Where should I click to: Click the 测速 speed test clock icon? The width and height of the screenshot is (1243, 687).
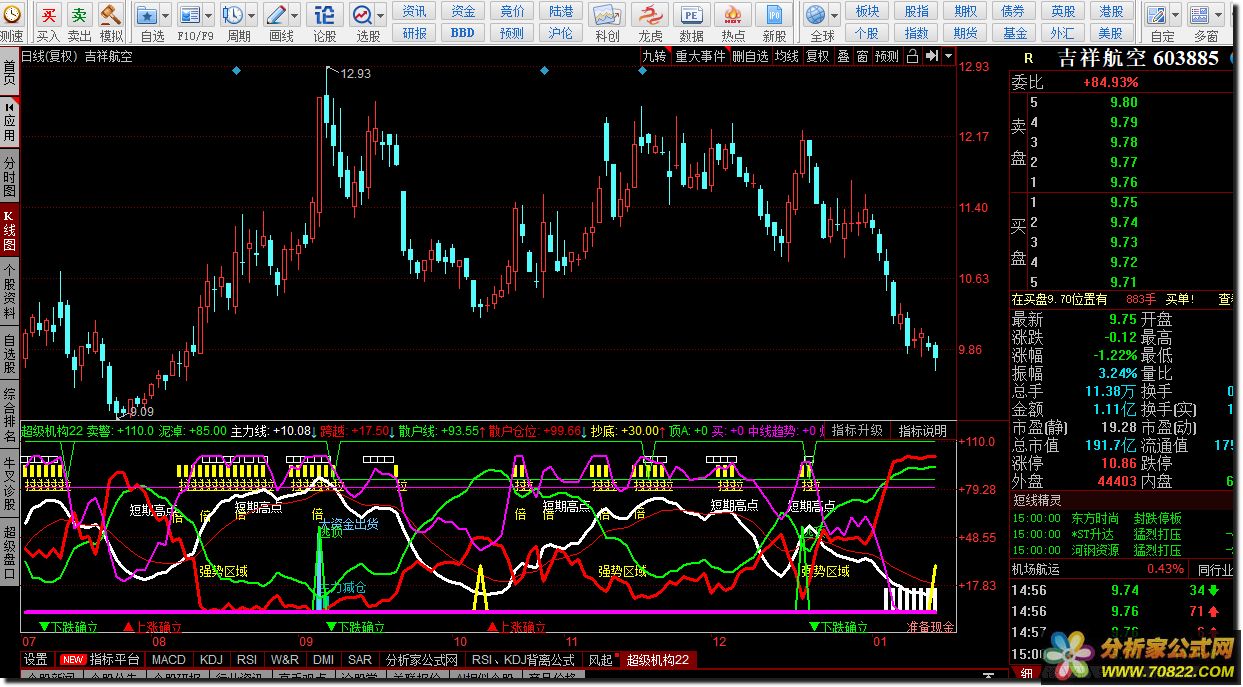click(11, 15)
